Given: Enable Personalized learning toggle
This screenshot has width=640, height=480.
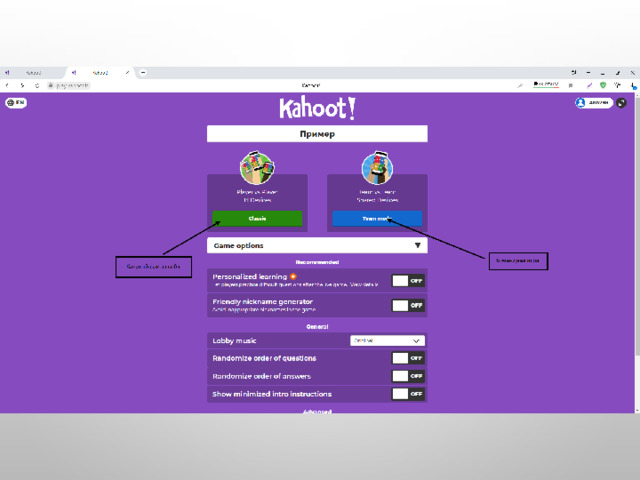Looking at the screenshot, I should pyautogui.click(x=408, y=281).
